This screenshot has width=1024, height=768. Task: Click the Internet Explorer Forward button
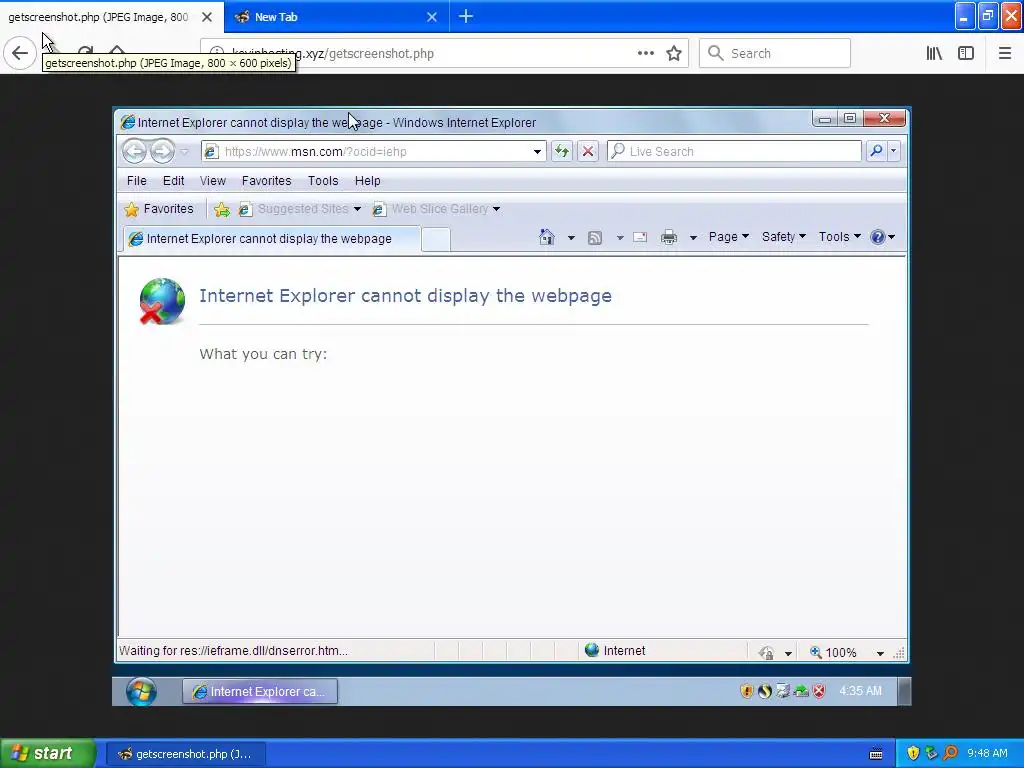point(163,152)
